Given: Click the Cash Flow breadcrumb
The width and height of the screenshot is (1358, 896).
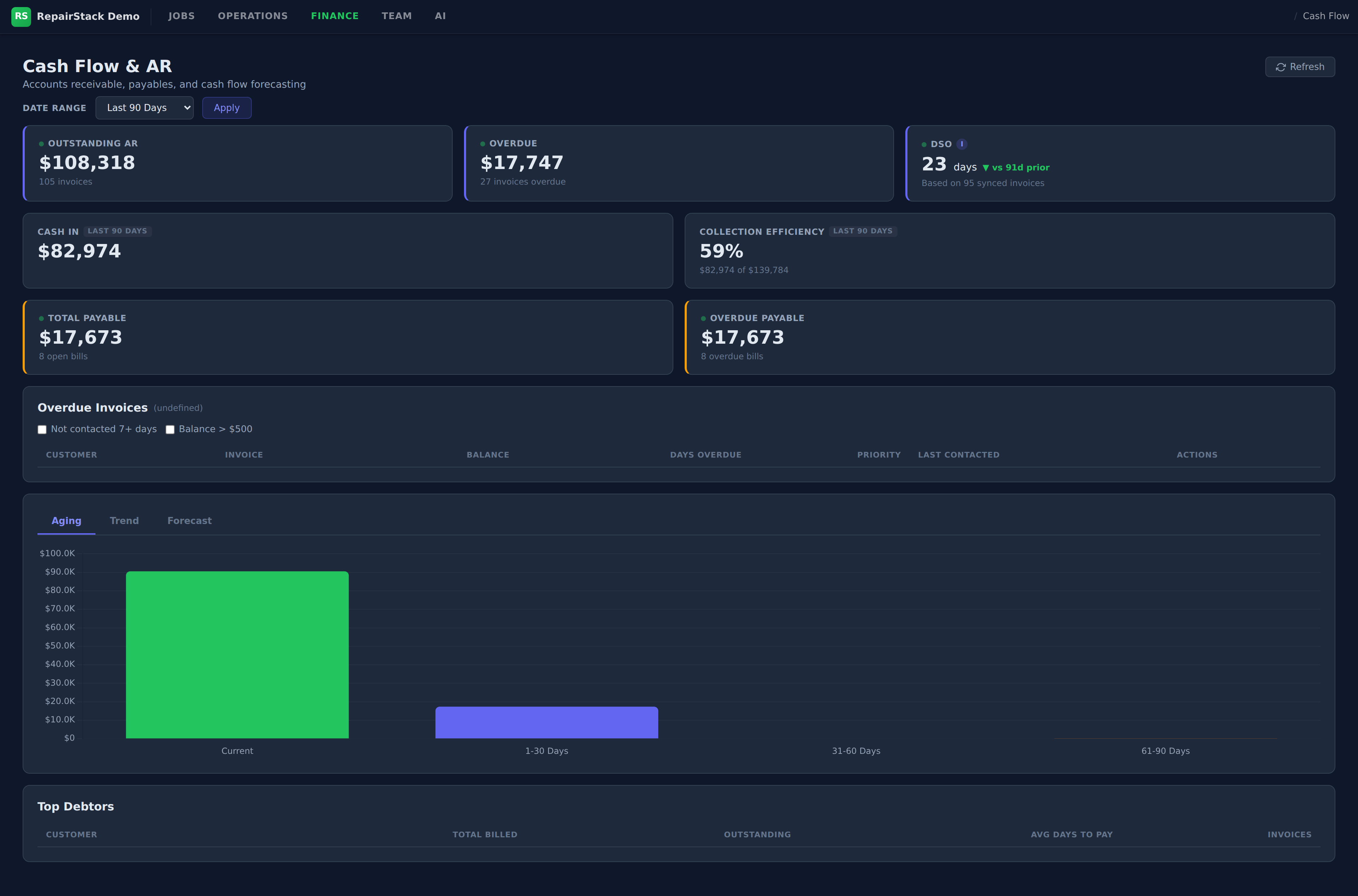Looking at the screenshot, I should (1325, 16).
